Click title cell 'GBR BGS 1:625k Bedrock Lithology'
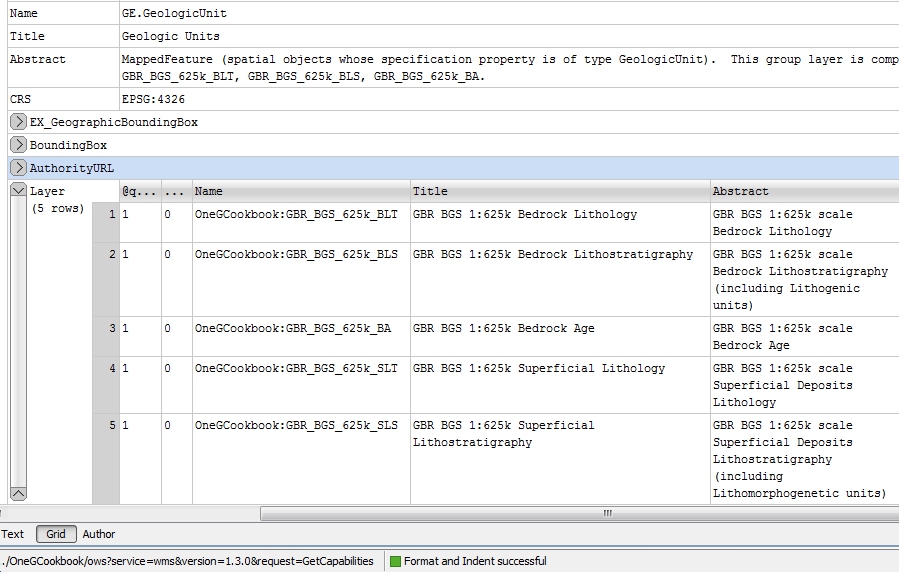The width and height of the screenshot is (899, 572). [x=560, y=222]
